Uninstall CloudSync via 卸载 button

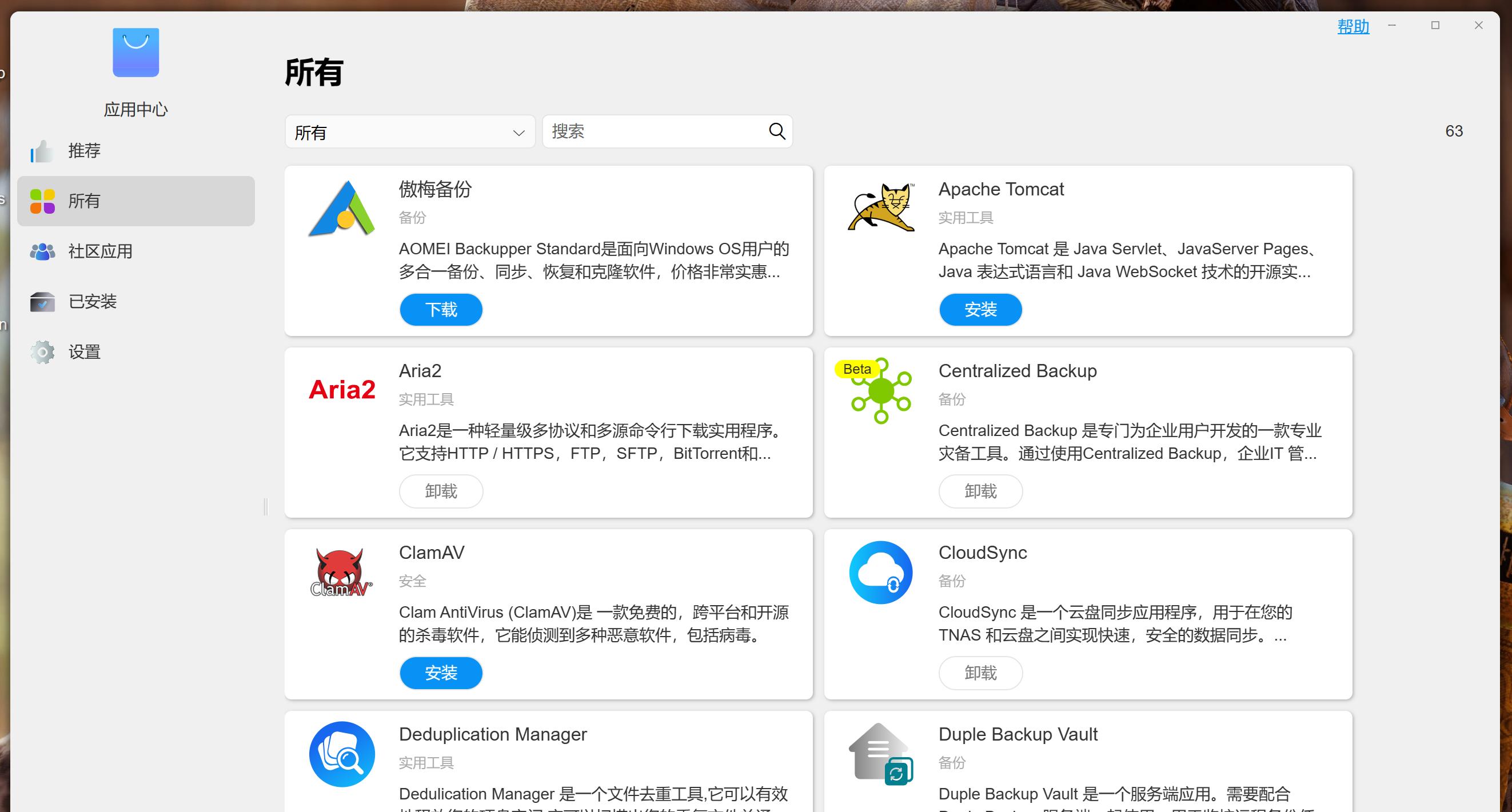point(980,673)
